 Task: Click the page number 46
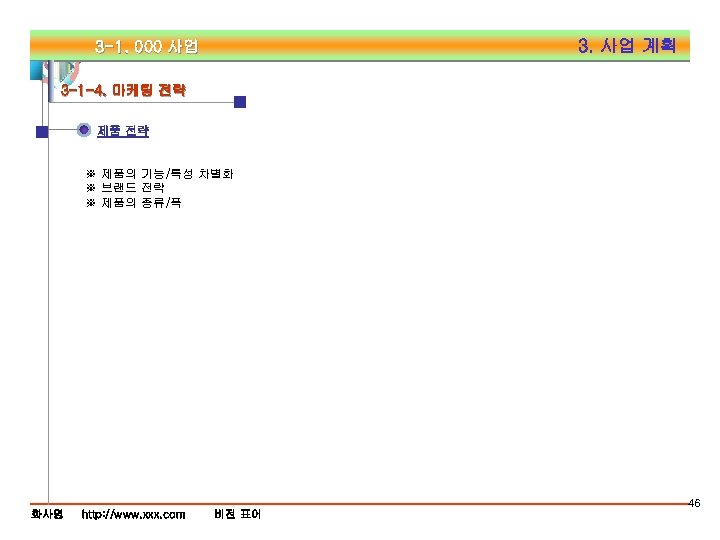[694, 503]
